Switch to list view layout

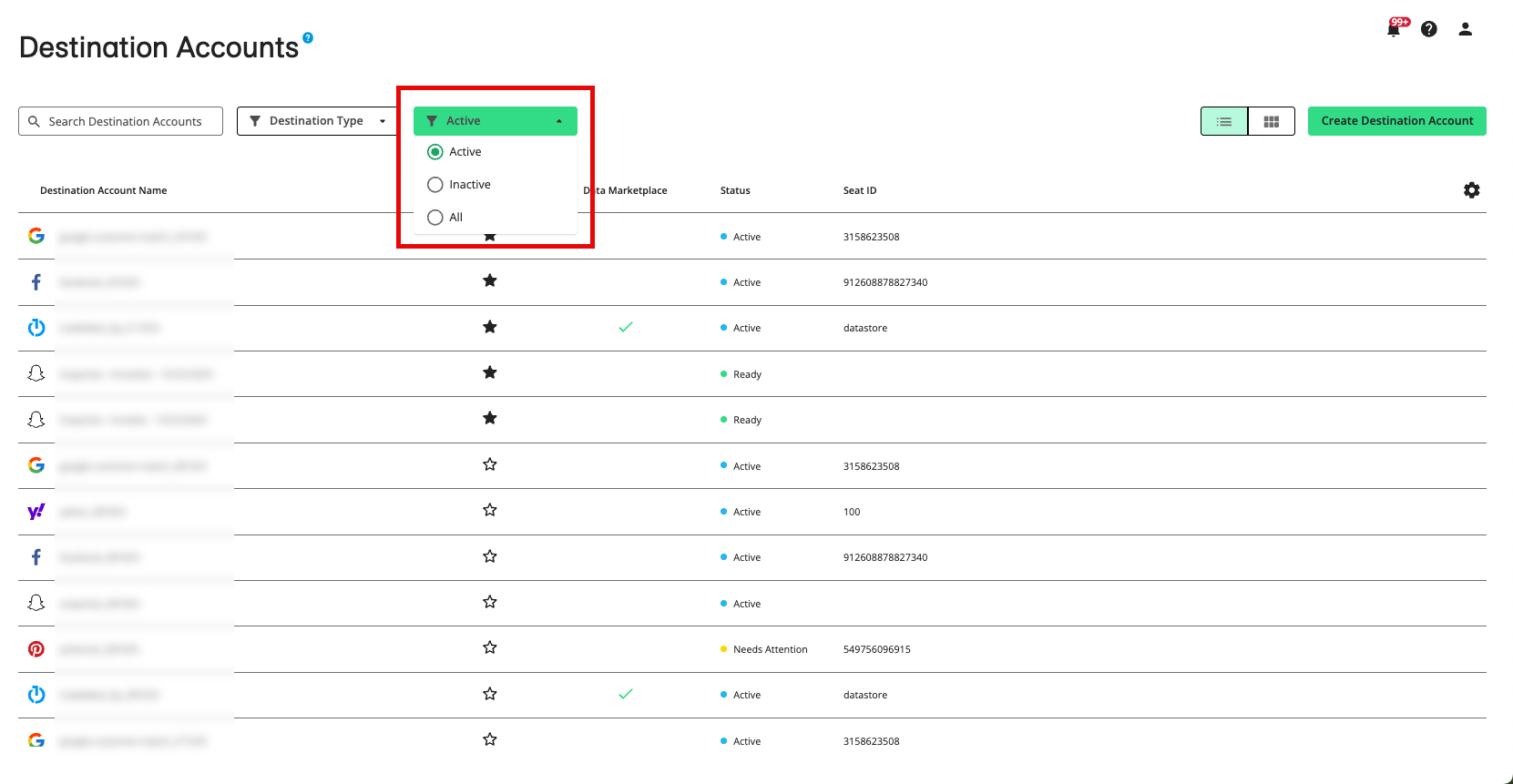coord(1224,121)
